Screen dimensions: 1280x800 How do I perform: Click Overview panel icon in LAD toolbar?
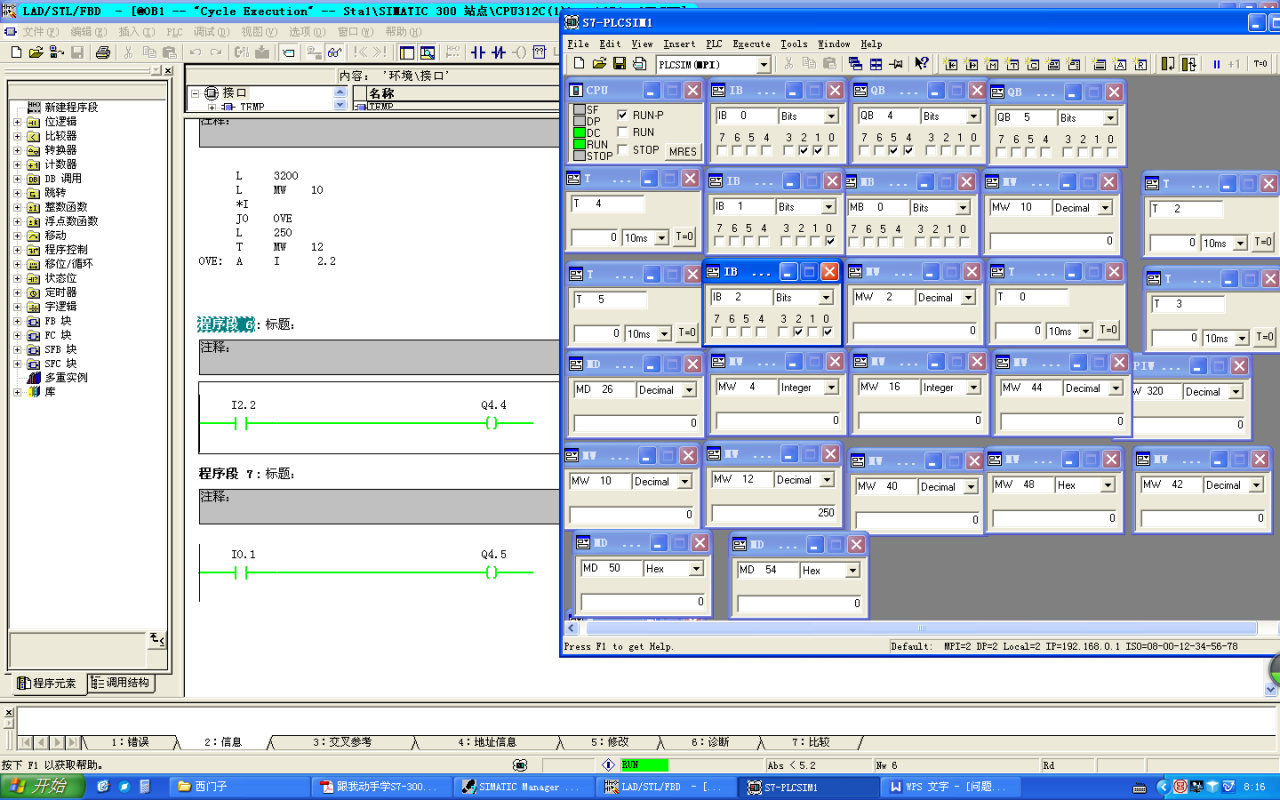pos(406,52)
